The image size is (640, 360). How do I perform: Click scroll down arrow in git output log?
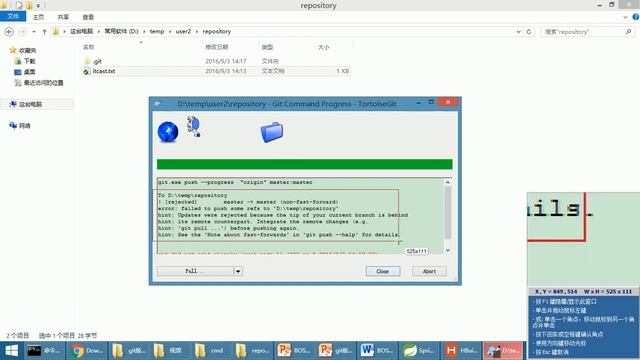click(448, 250)
